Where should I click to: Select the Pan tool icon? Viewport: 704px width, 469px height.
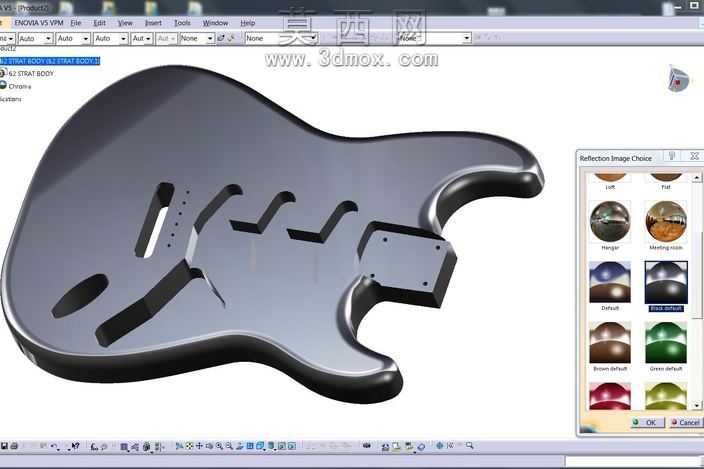pyautogui.click(x=199, y=446)
